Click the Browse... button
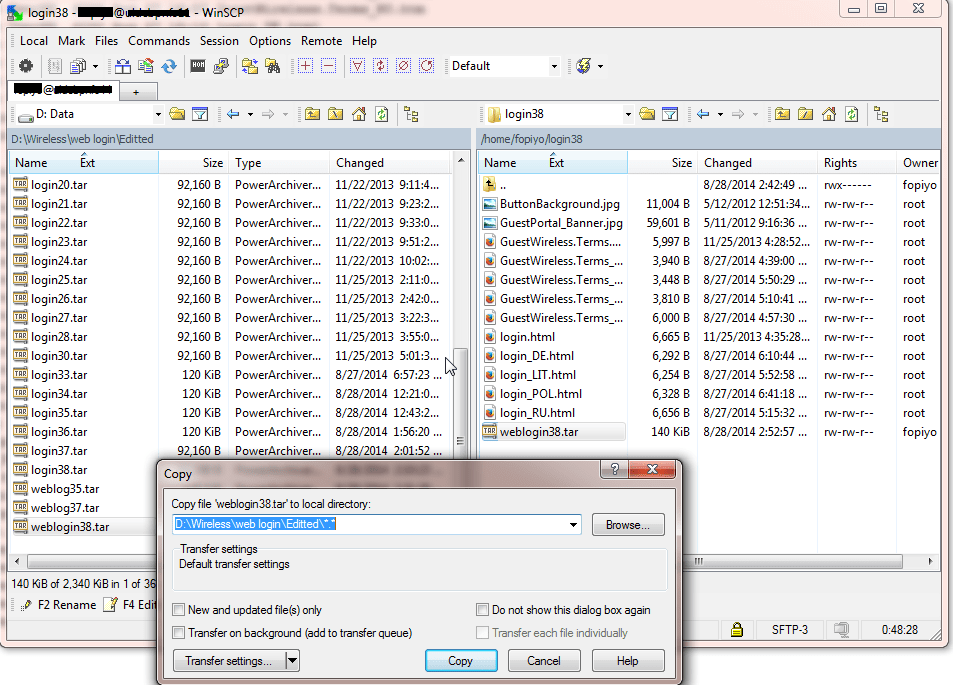This screenshot has height=685, width=953. pyautogui.click(x=627, y=525)
